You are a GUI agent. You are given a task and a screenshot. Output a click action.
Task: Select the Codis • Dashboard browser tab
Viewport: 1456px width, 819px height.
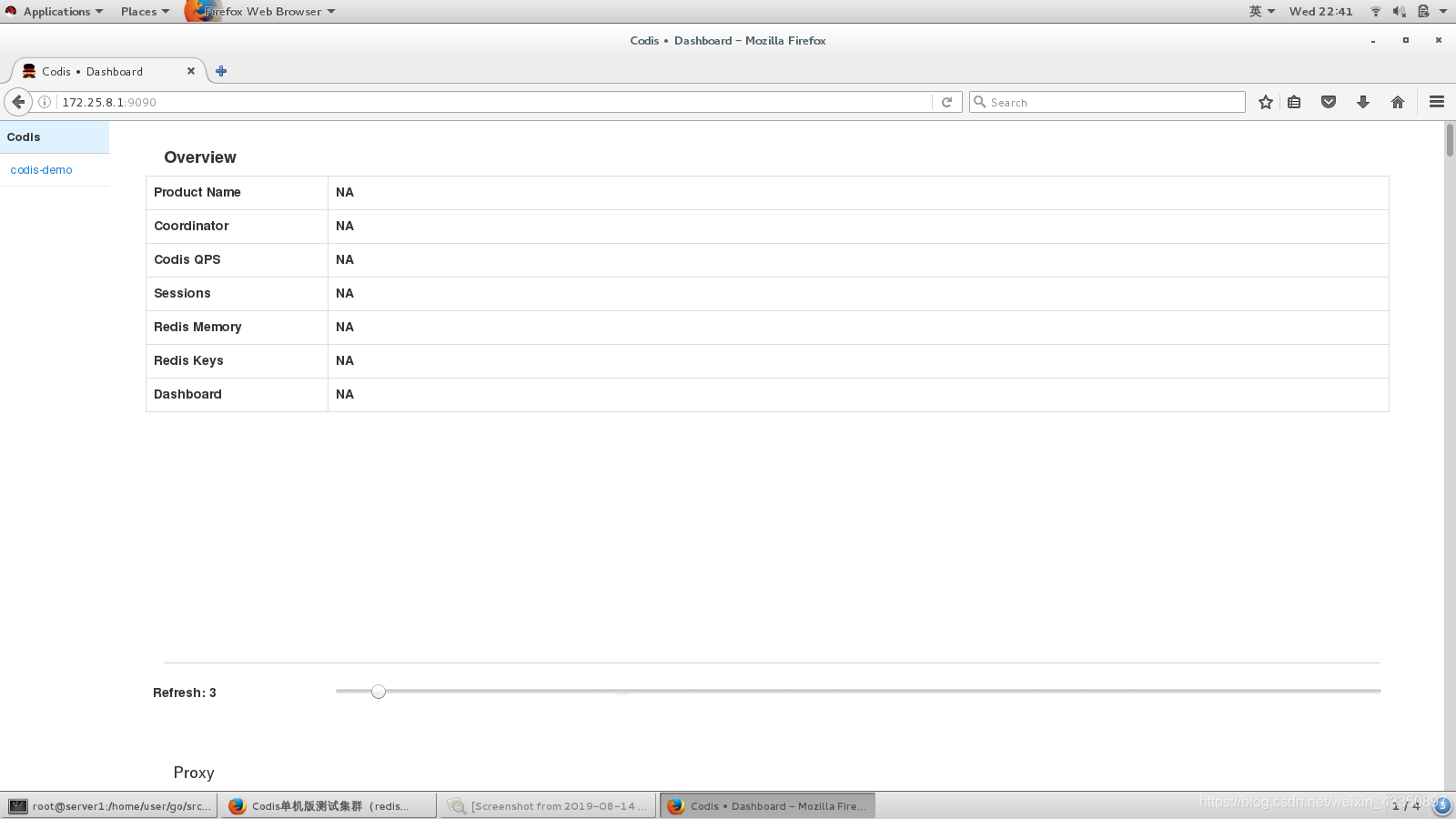108,71
